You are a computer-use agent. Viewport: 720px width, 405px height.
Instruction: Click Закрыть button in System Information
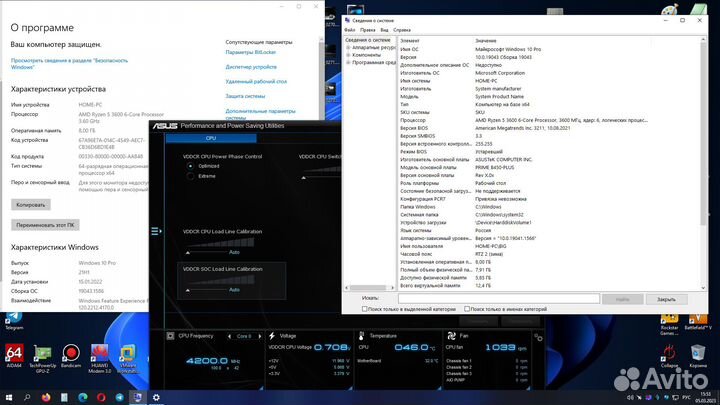pos(666,299)
